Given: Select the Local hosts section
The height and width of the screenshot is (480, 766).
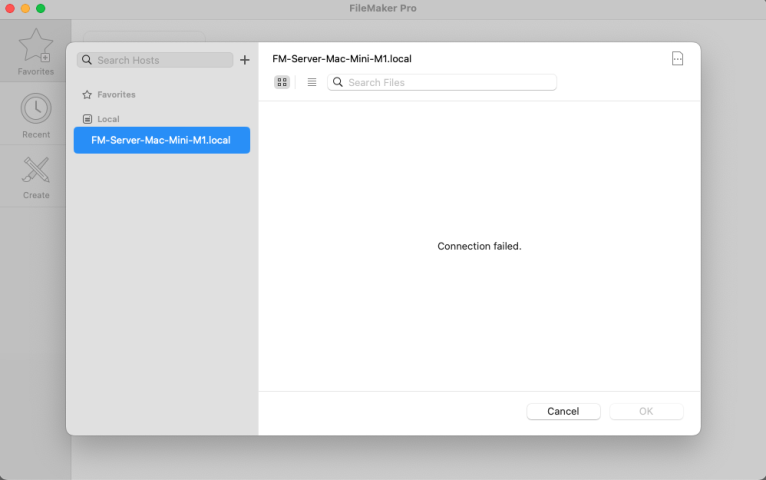Looking at the screenshot, I should [108, 119].
